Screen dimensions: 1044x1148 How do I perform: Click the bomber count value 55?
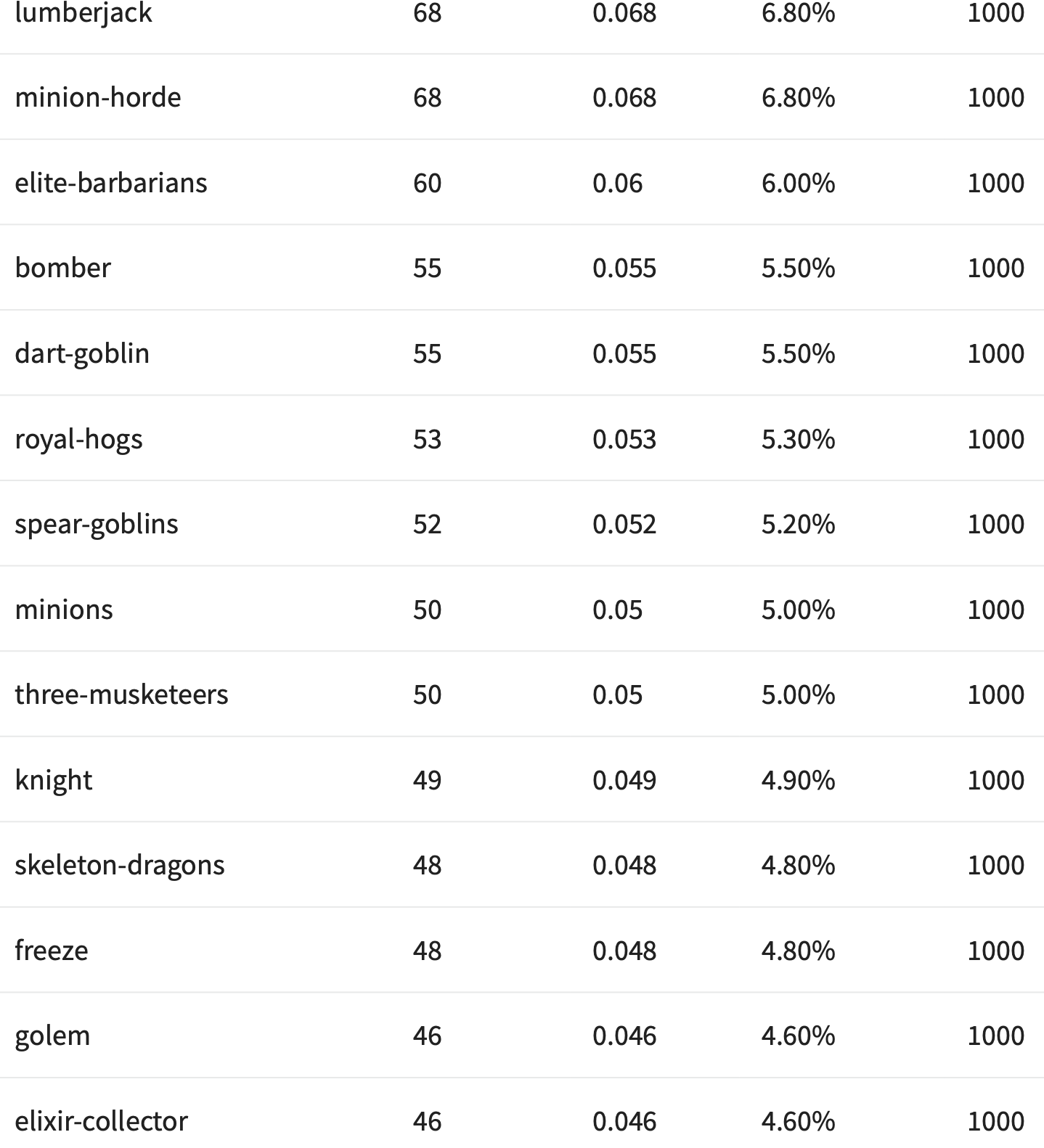pyautogui.click(x=427, y=268)
